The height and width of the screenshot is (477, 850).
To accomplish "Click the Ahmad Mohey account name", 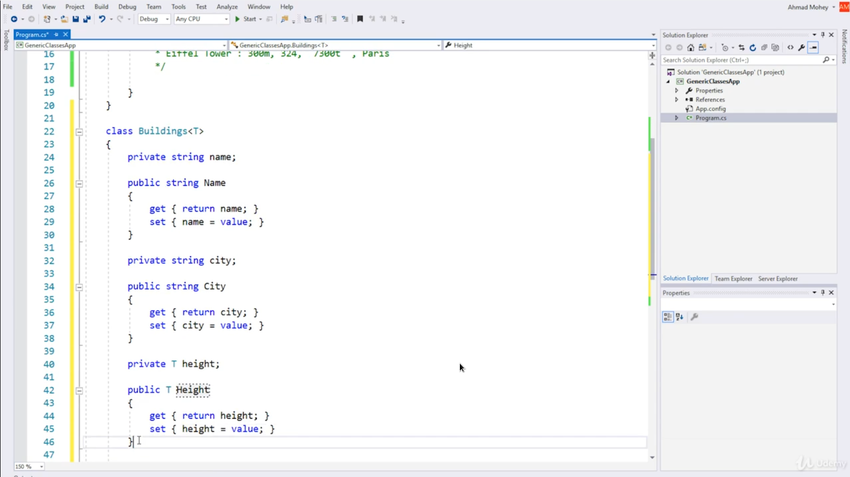I will coord(808,7).
